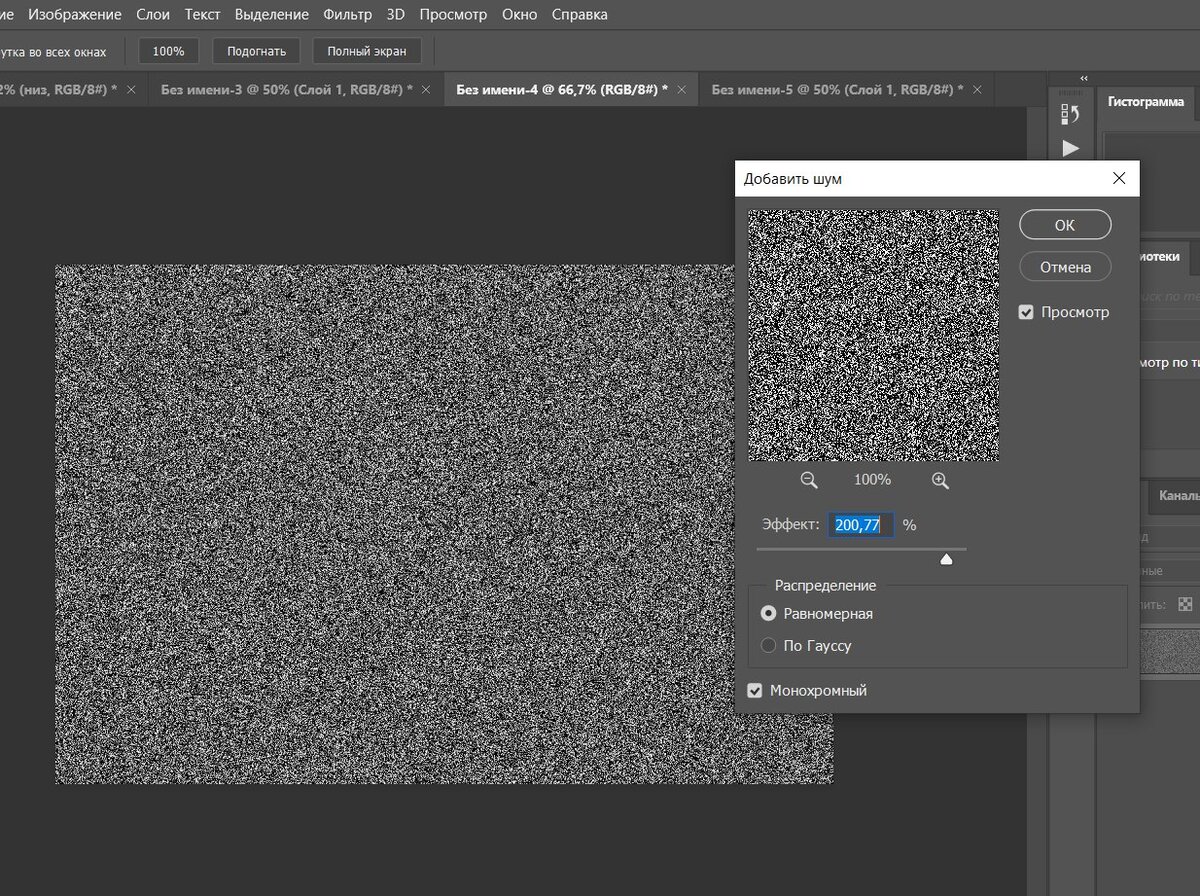Confirm noise with OK button

(x=1065, y=225)
